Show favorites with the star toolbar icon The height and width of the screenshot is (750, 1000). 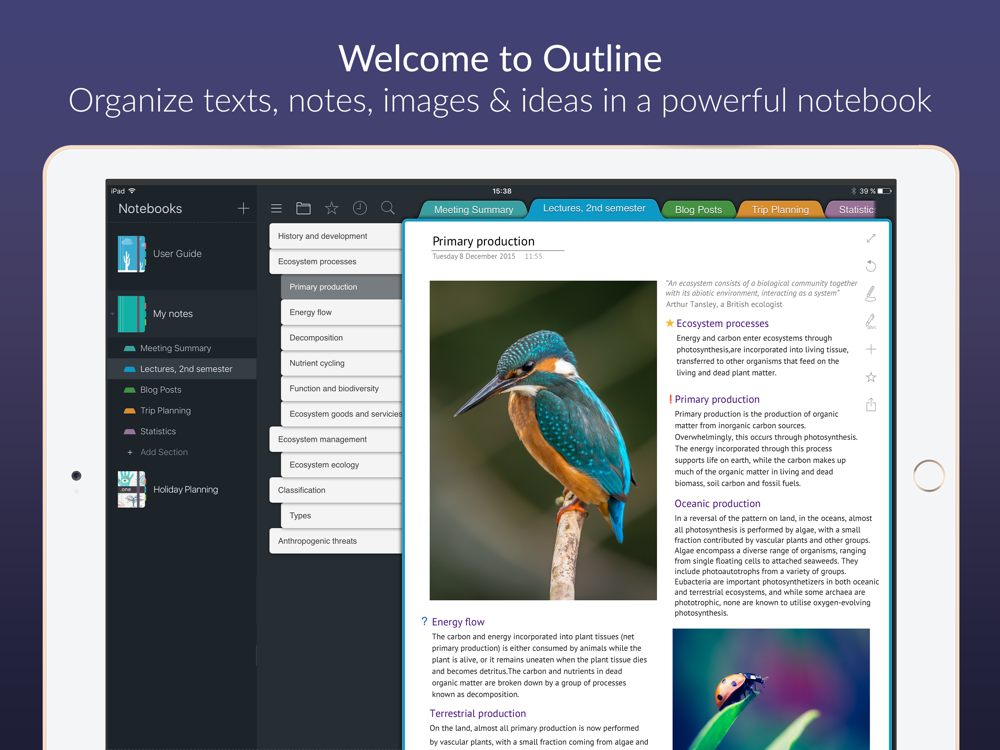click(332, 208)
